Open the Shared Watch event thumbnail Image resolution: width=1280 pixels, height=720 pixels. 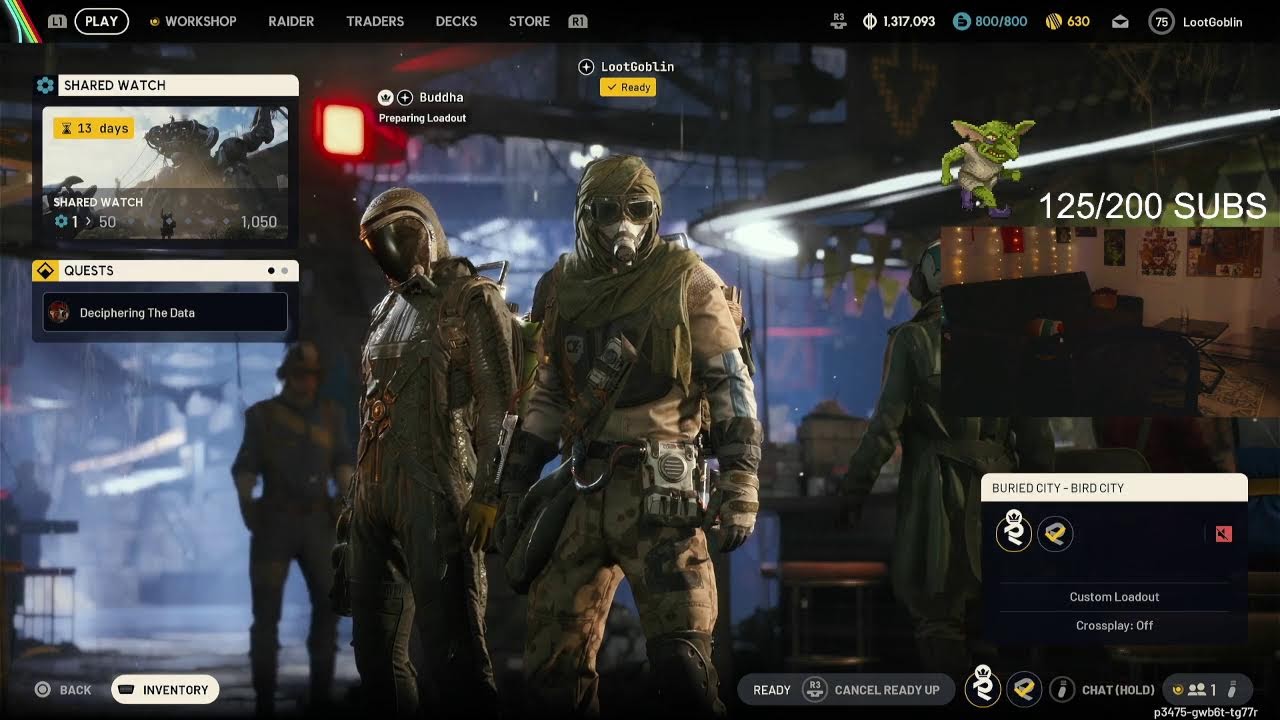point(165,173)
